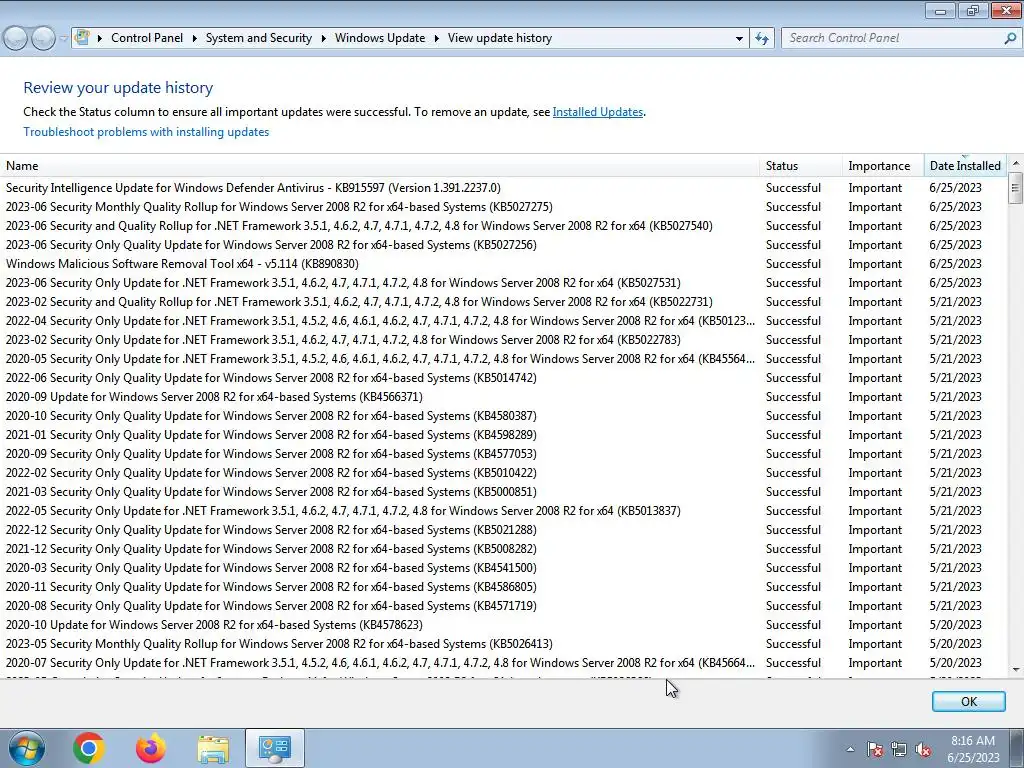Image resolution: width=1024 pixels, height=768 pixels.
Task: Select the KB5026413 Monthly Quality Rollup row
Action: [x=503, y=644]
